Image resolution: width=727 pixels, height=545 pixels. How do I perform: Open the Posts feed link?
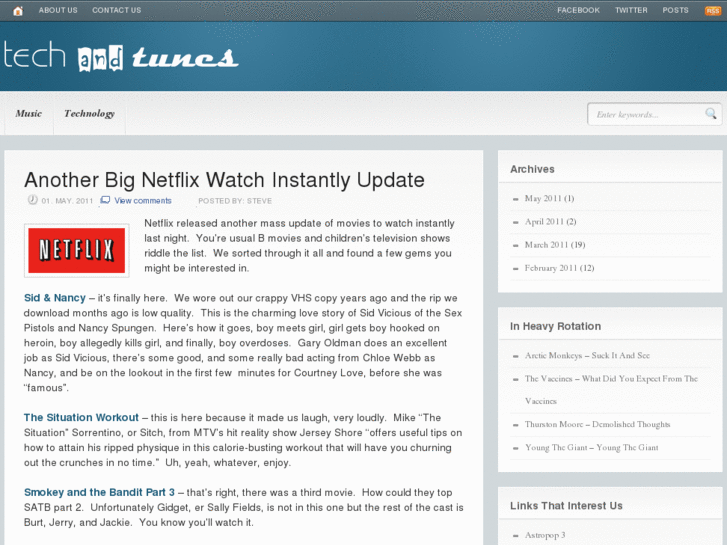coord(675,10)
